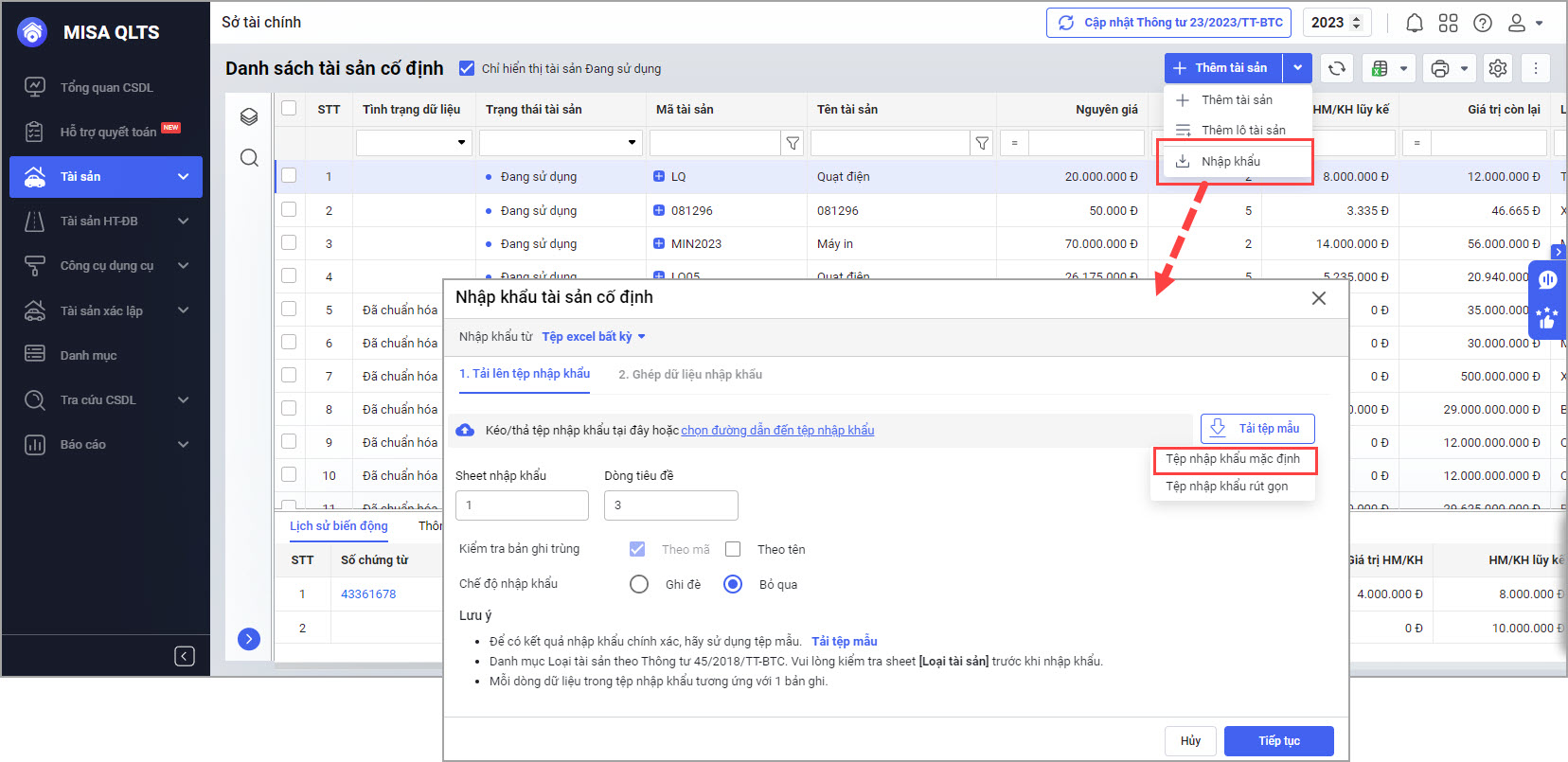Click the 'Tiếp tục' button
1568x762 pixels.
click(x=1278, y=741)
